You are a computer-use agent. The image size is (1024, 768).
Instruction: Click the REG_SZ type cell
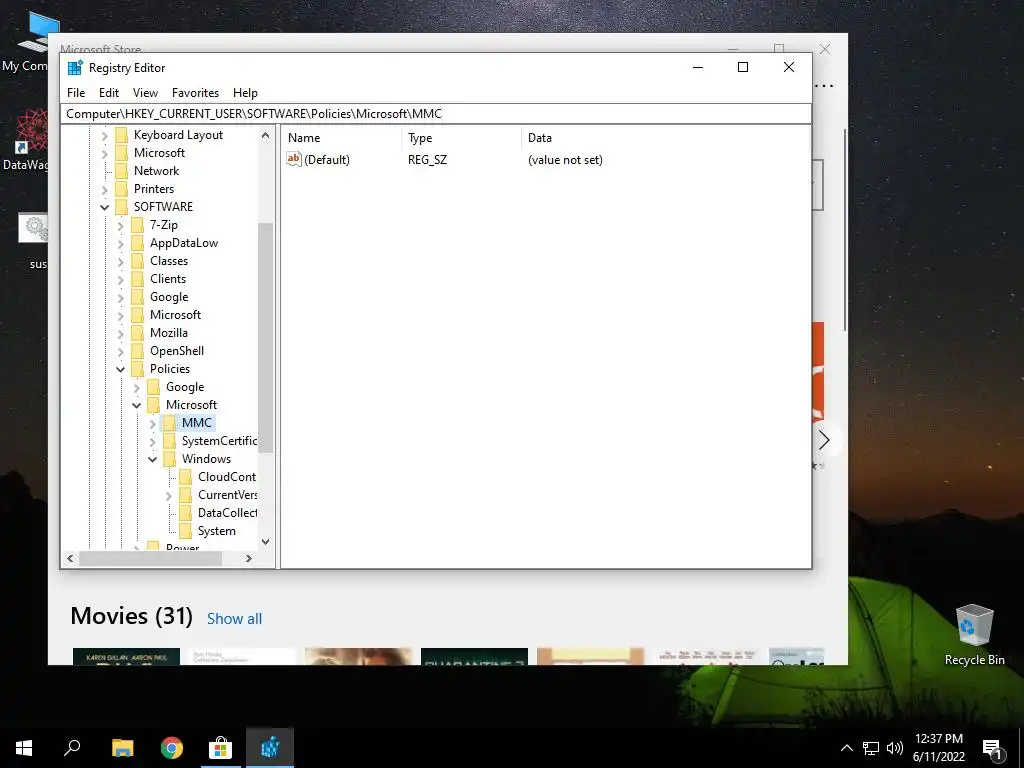pyautogui.click(x=428, y=160)
